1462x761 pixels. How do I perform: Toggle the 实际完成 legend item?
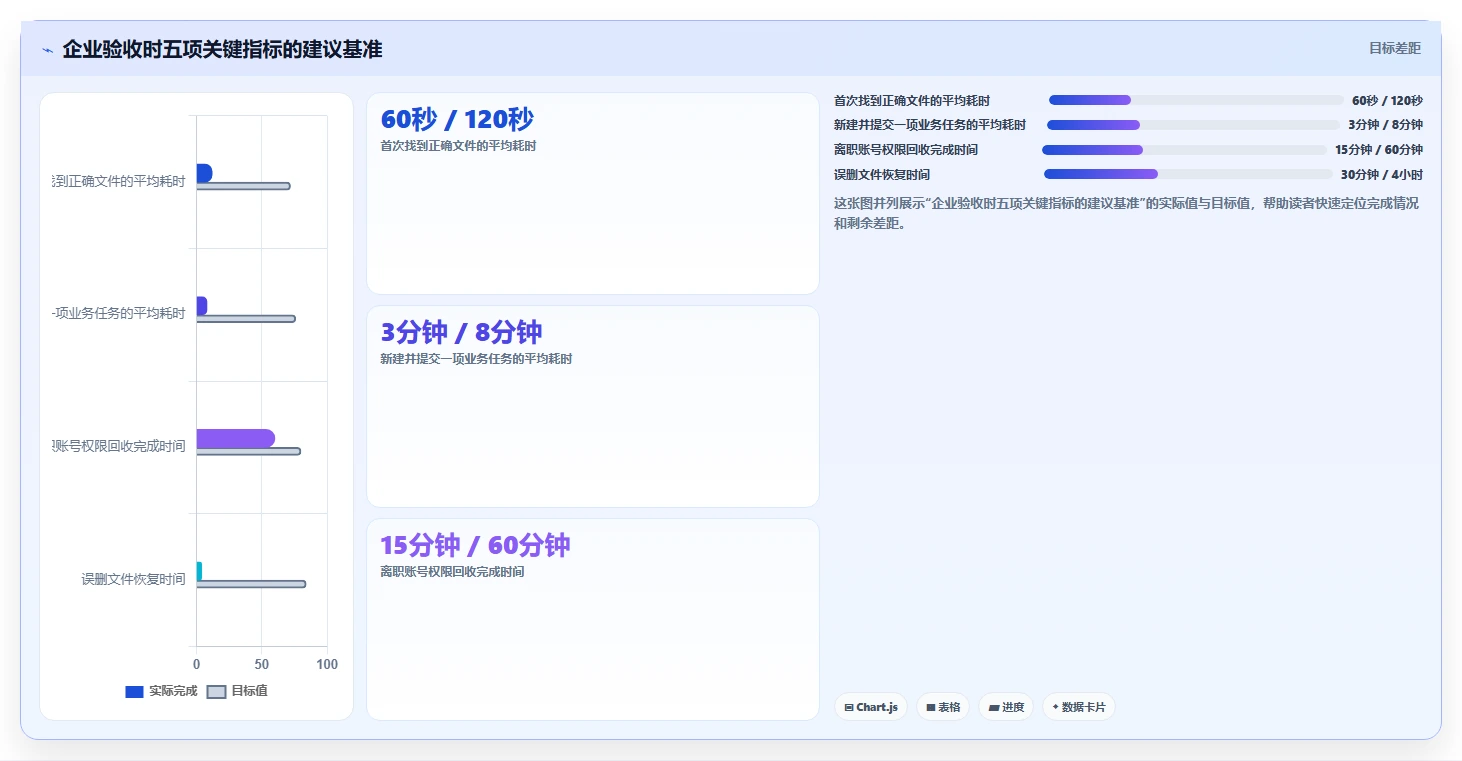click(x=161, y=691)
